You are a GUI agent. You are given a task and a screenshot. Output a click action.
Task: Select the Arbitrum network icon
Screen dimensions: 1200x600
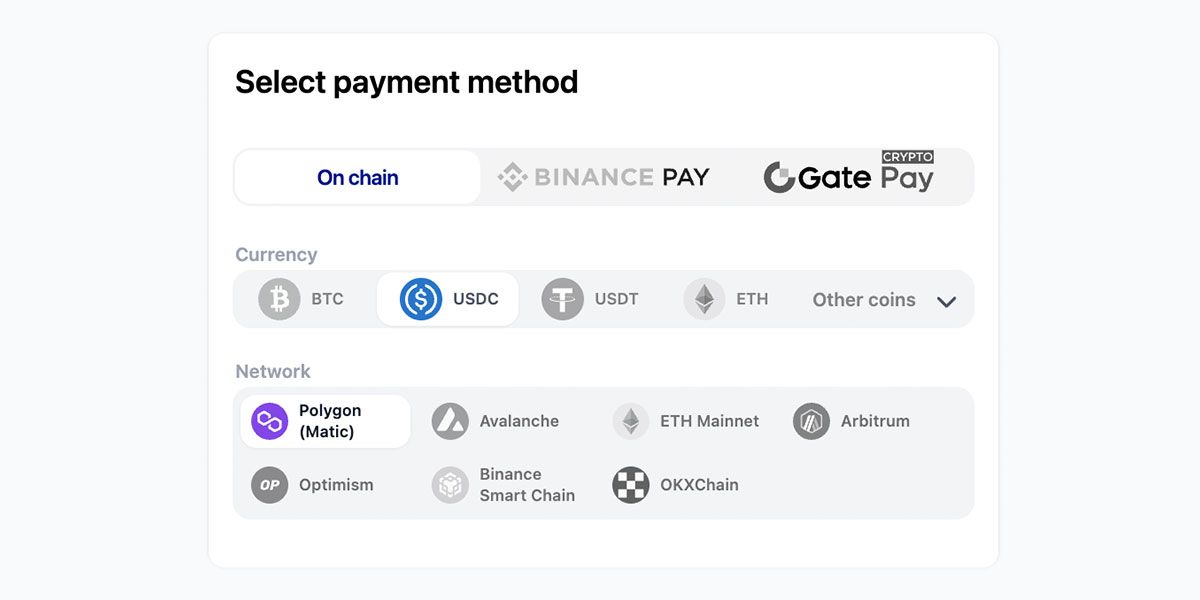click(810, 421)
